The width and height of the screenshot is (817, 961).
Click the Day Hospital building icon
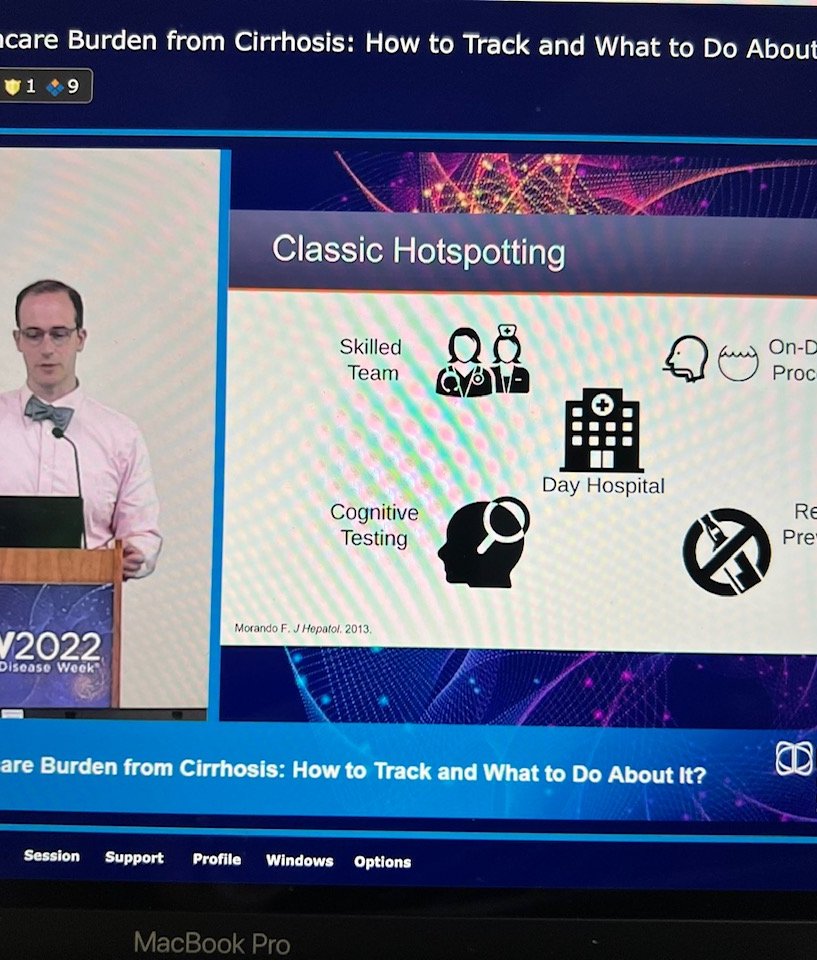(x=602, y=430)
